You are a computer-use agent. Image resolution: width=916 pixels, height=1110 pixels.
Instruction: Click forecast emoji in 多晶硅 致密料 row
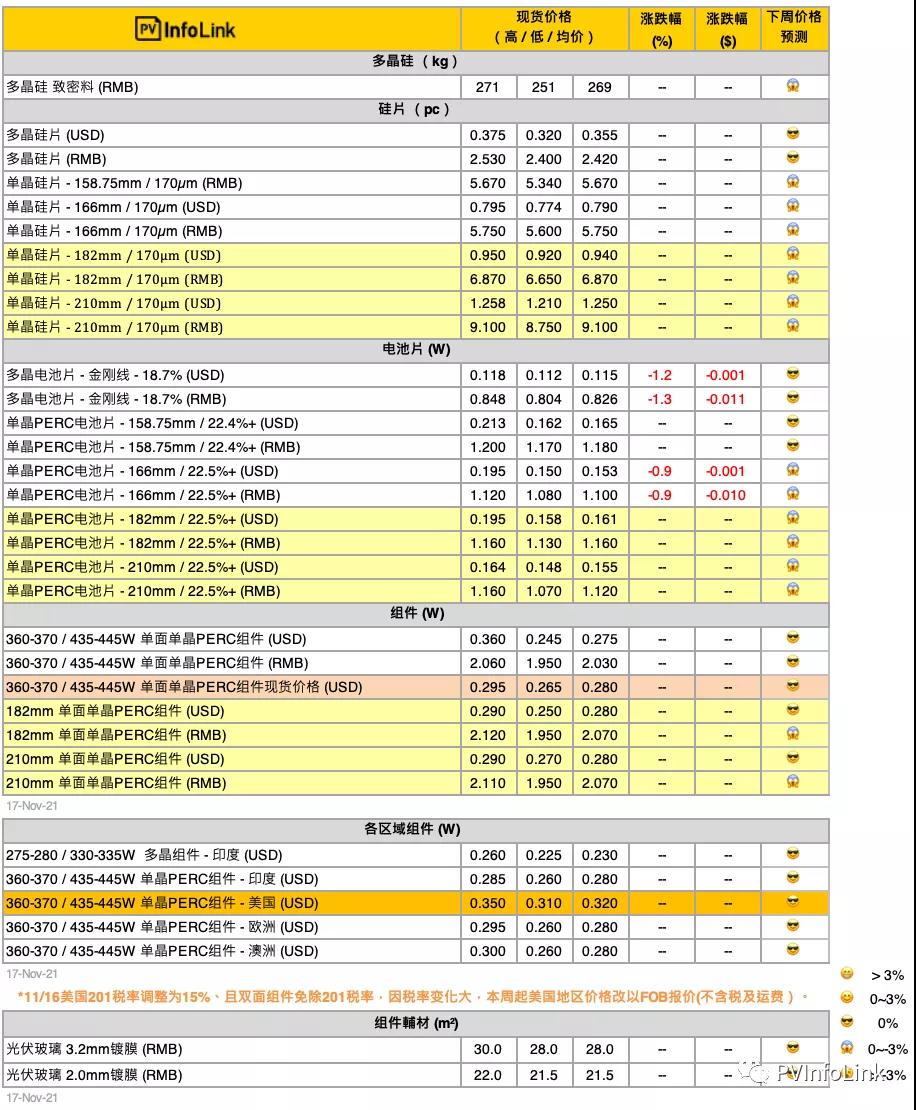(793, 87)
